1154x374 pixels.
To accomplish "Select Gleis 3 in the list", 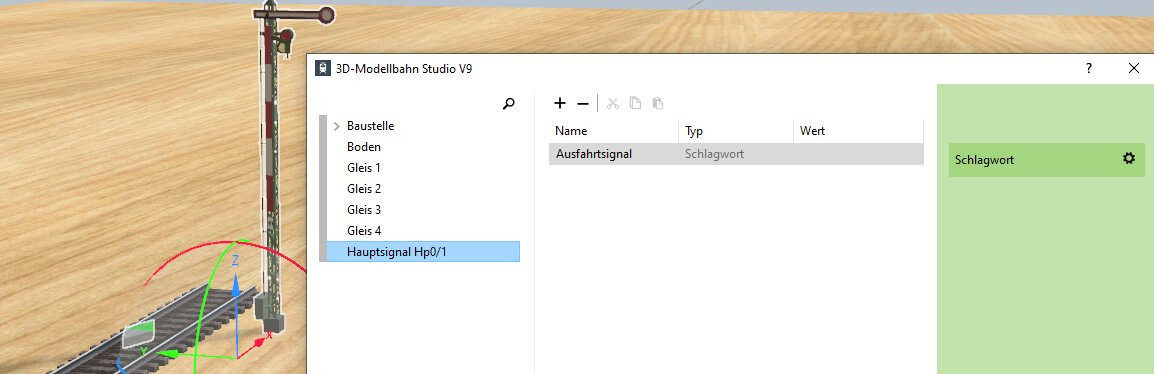I will coord(364,210).
